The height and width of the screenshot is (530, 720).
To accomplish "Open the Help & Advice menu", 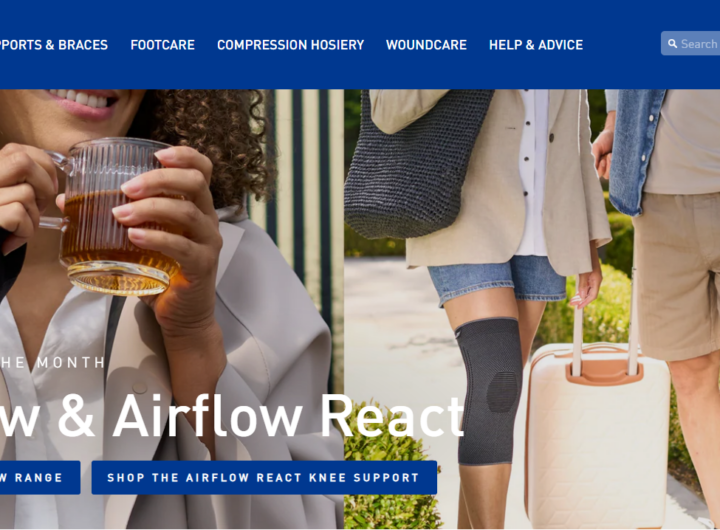I will pos(536,45).
